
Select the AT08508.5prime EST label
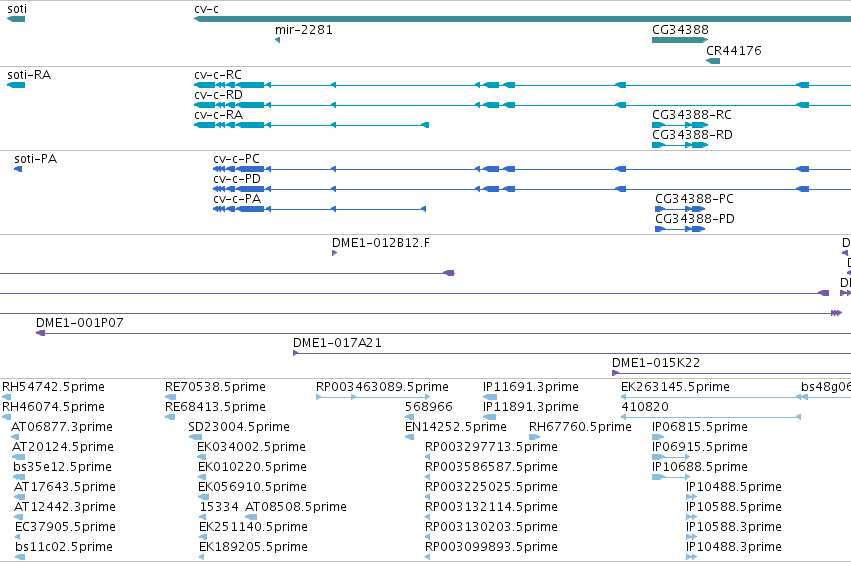click(296, 508)
